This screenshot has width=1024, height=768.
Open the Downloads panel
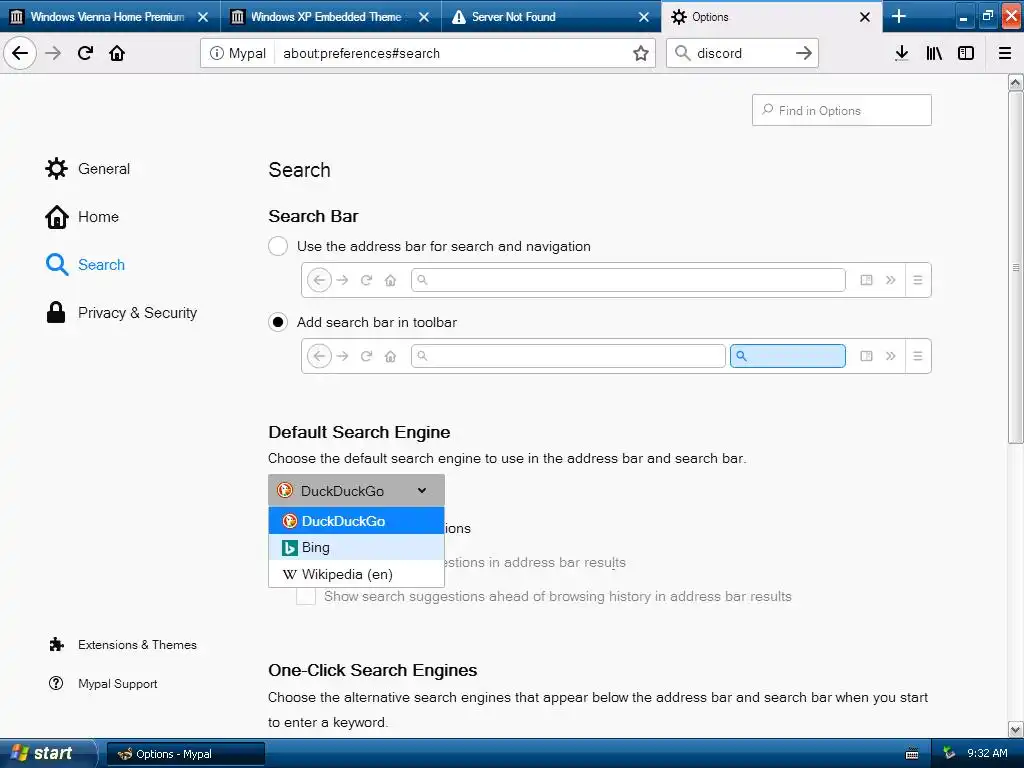(x=902, y=53)
